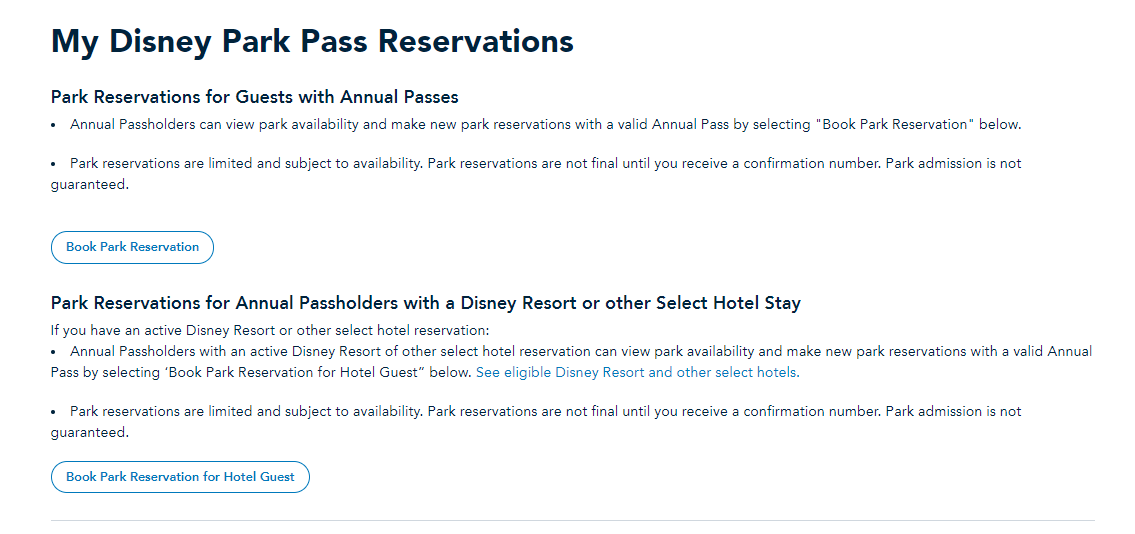Select the Guests with Annual Passes heading

pyautogui.click(x=254, y=97)
